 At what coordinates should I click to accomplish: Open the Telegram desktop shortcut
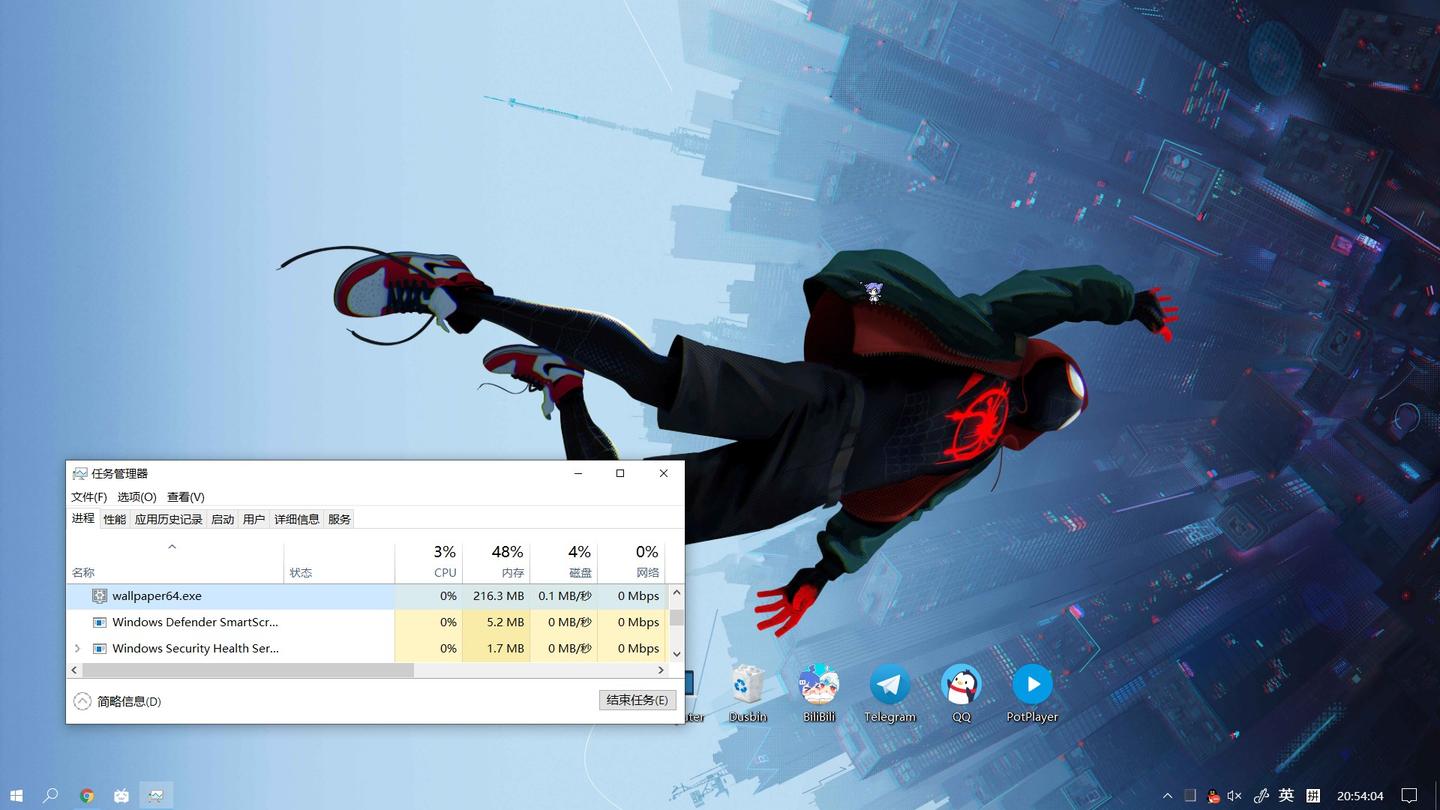[890, 692]
